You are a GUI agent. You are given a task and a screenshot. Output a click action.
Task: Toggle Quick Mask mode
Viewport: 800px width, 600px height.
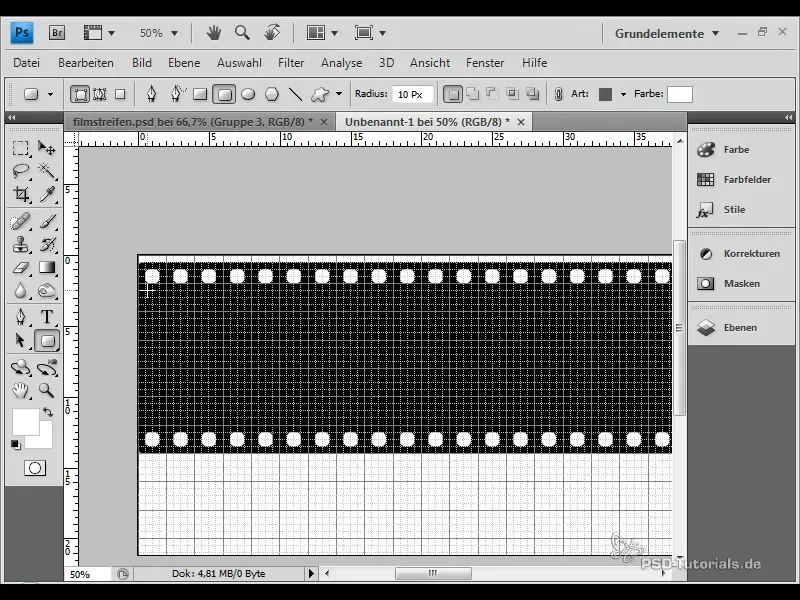pos(35,468)
